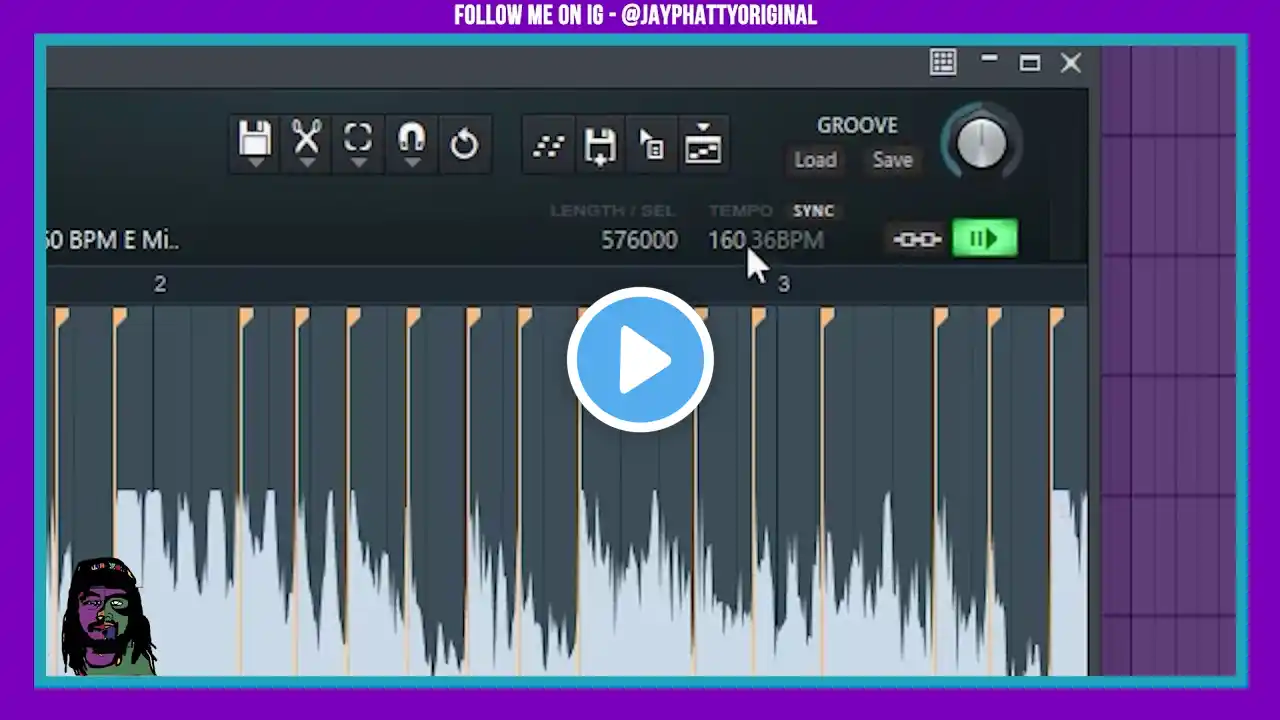This screenshot has width=1280, height=720.
Task: Click the dotted groove quantize icon
Action: click(548, 146)
